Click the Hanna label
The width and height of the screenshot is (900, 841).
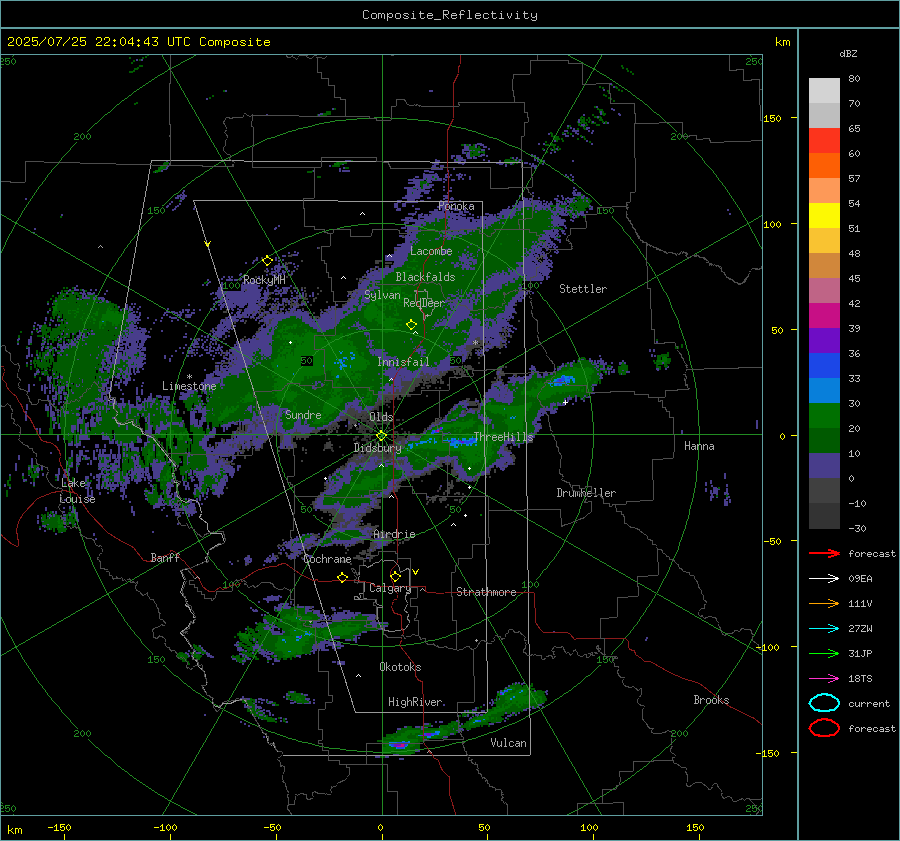coord(699,446)
